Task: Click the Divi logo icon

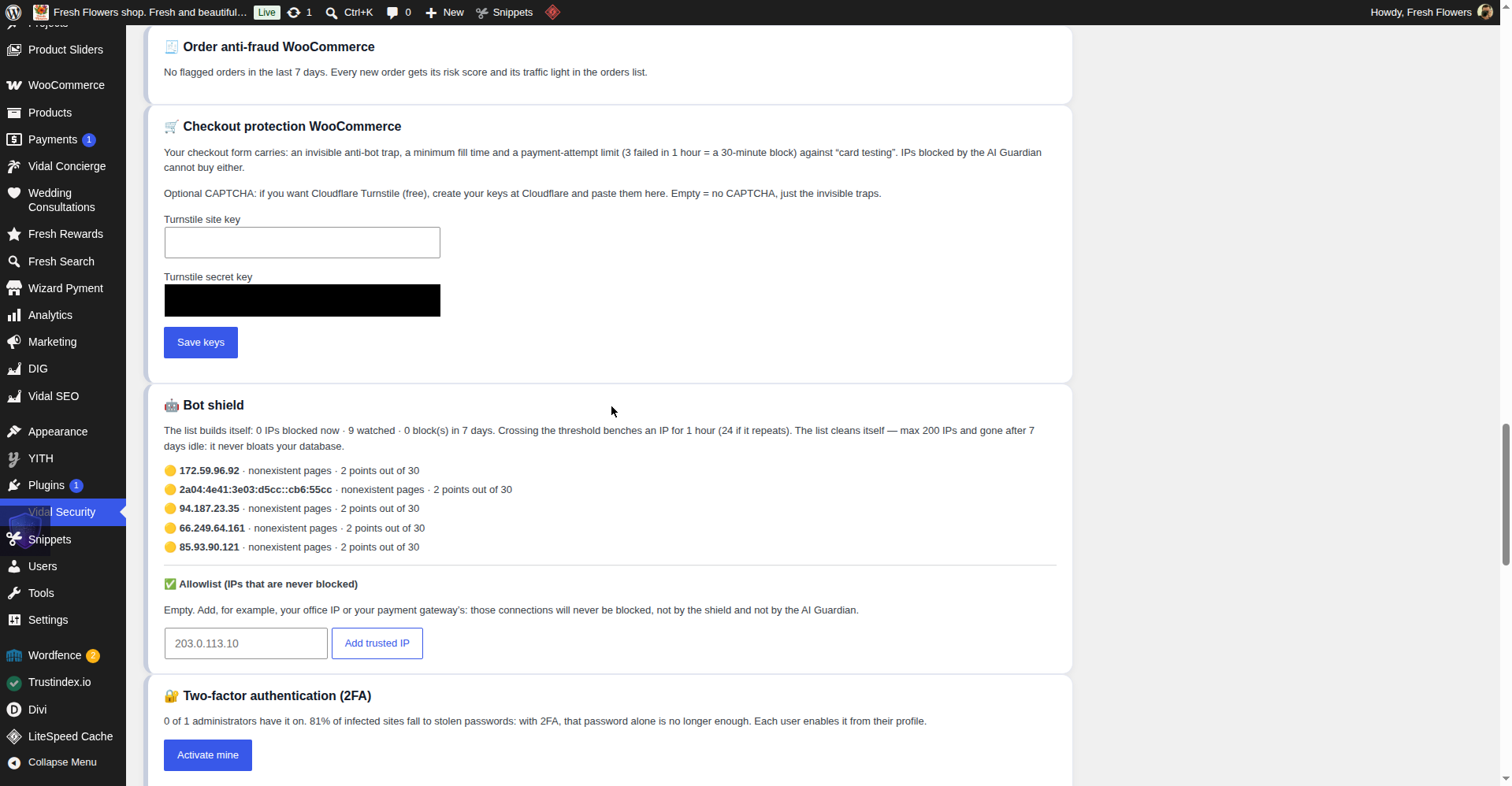Action: point(14,710)
